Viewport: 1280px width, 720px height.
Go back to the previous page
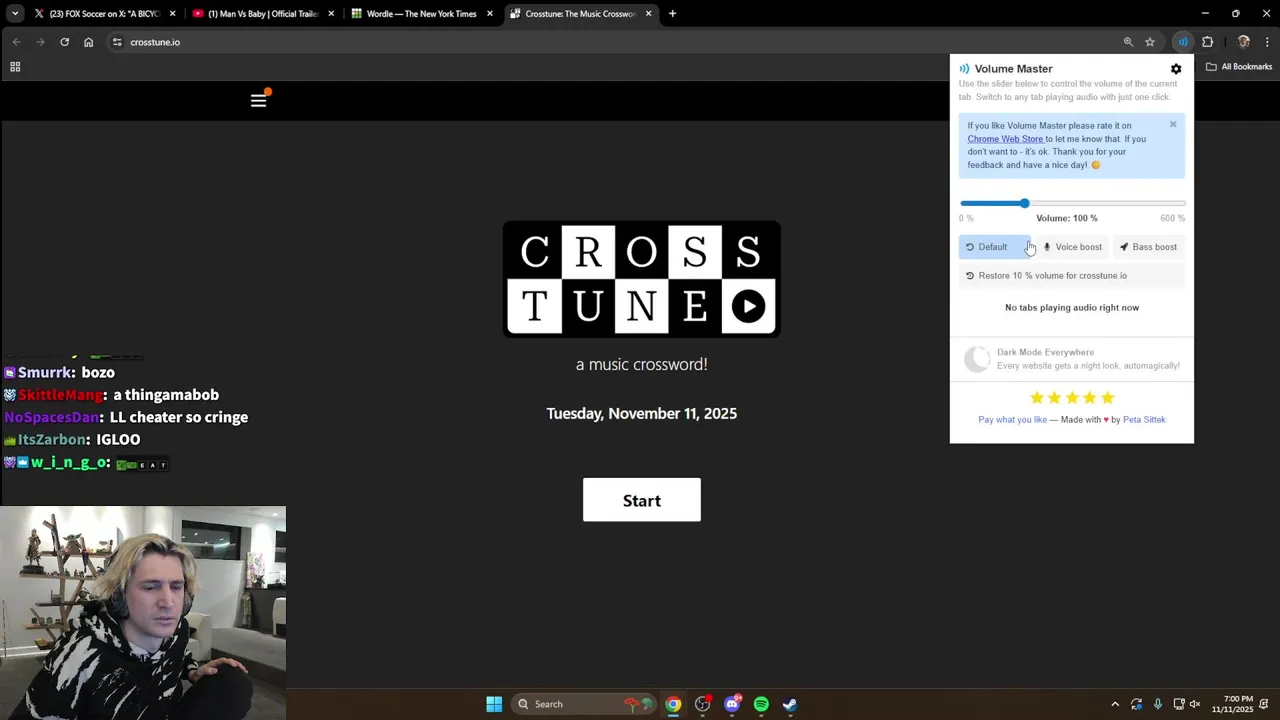pos(17,42)
